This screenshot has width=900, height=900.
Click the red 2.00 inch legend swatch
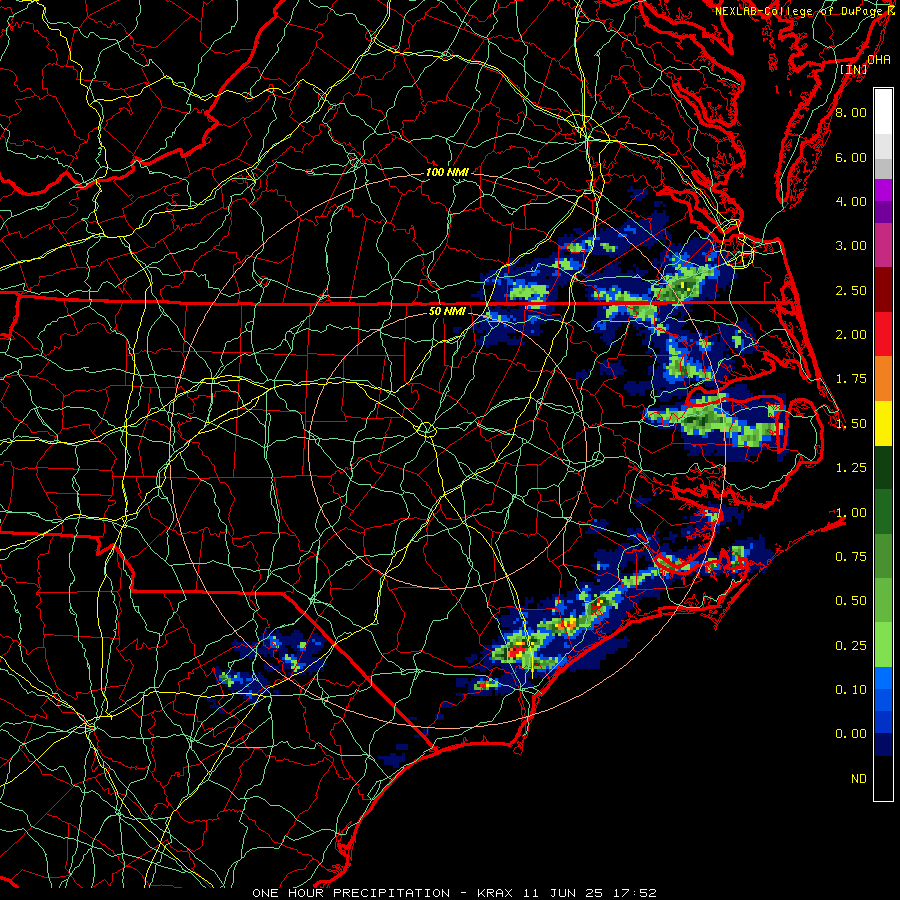883,334
